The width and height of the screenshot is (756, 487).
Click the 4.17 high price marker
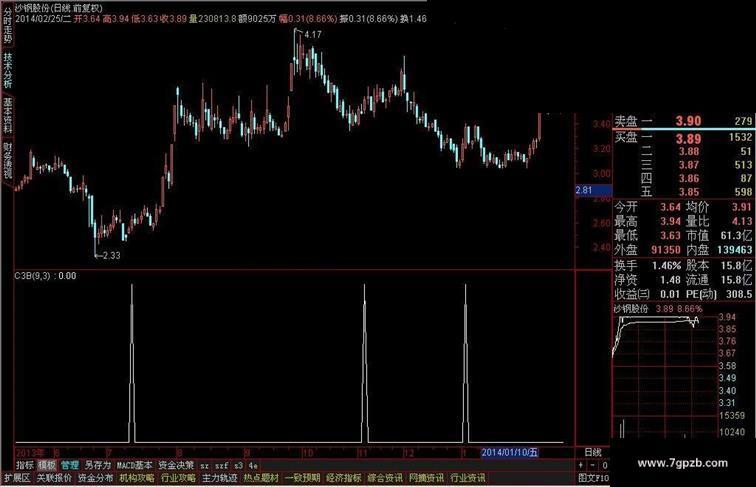[x=313, y=35]
